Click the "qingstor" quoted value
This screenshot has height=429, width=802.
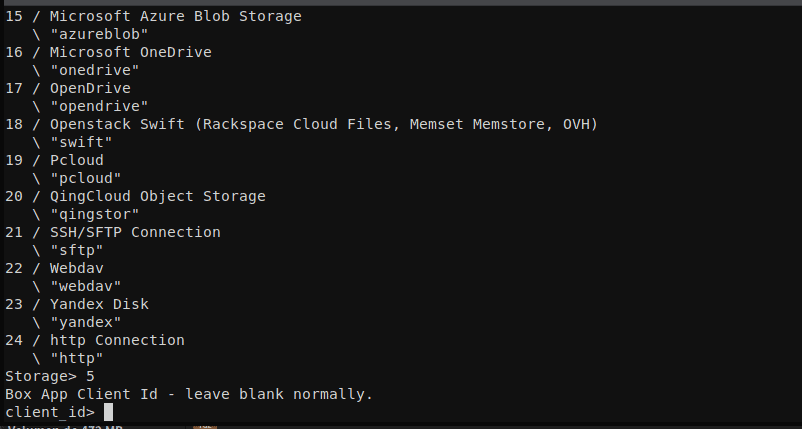[95, 214]
